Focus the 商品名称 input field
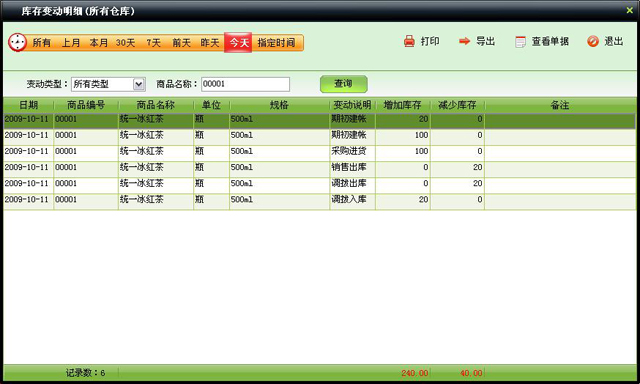 [x=245, y=84]
